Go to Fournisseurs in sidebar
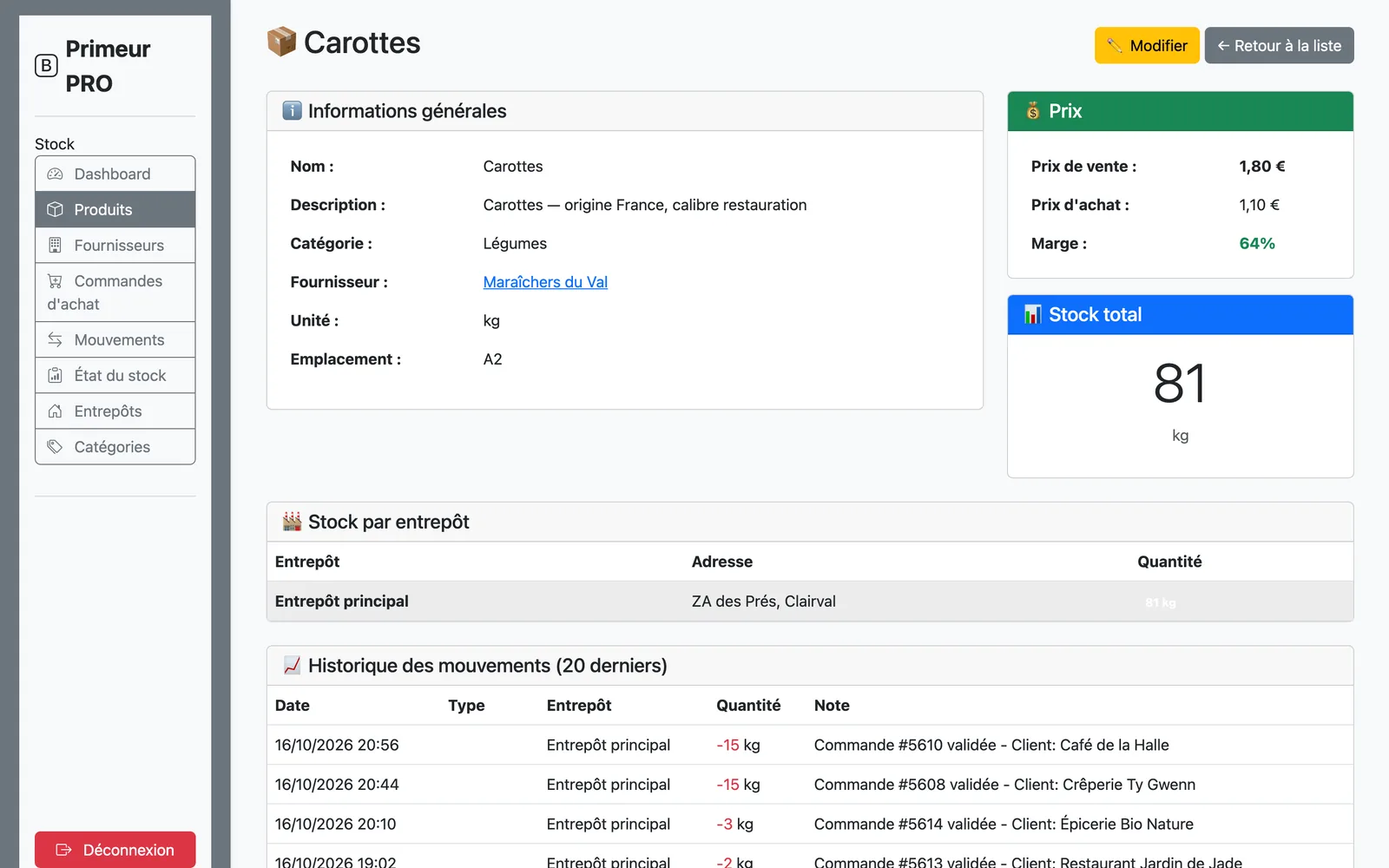The width and height of the screenshot is (1389, 868). [115, 245]
